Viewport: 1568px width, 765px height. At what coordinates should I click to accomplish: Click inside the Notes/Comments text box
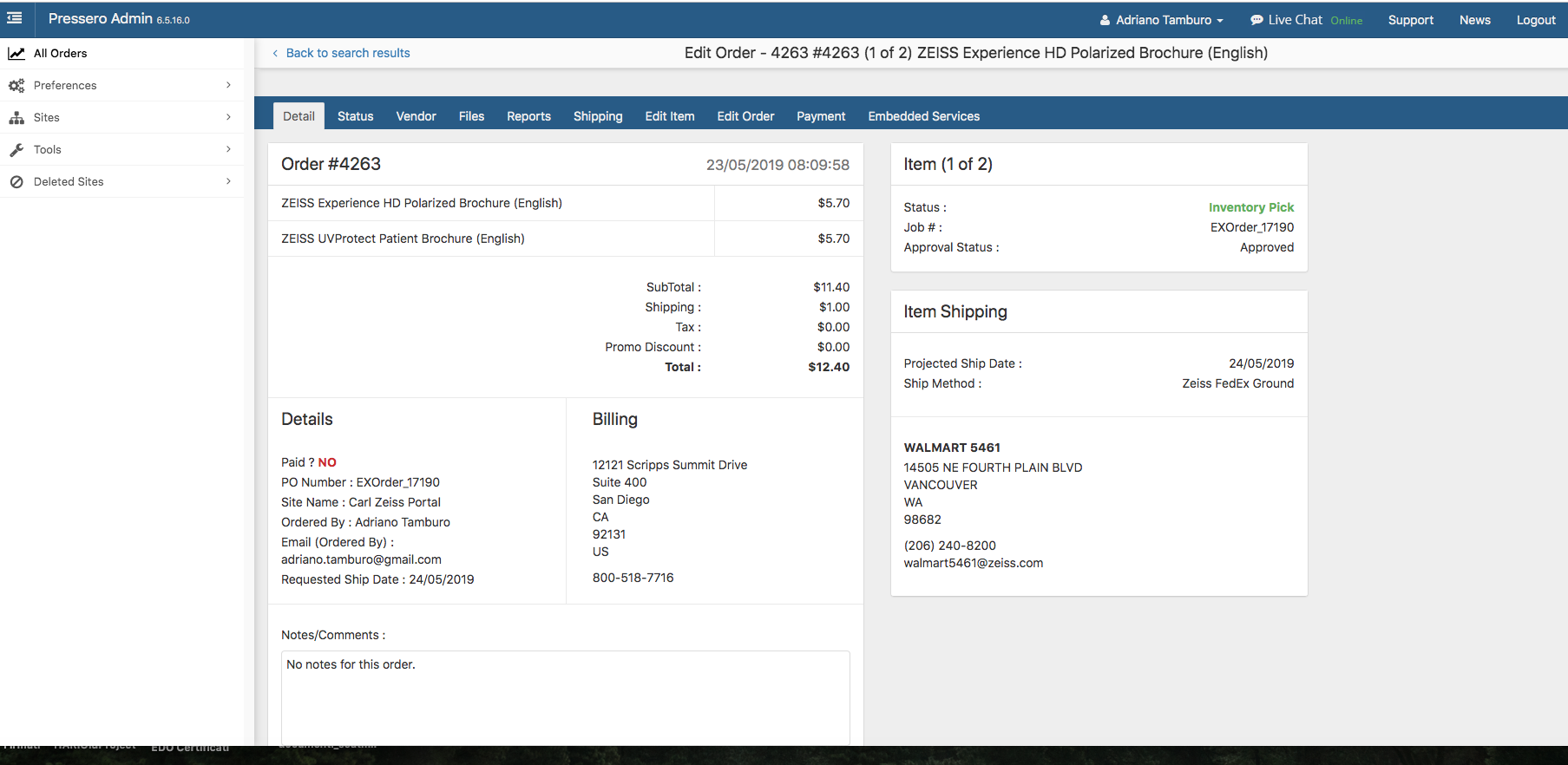pos(565,698)
